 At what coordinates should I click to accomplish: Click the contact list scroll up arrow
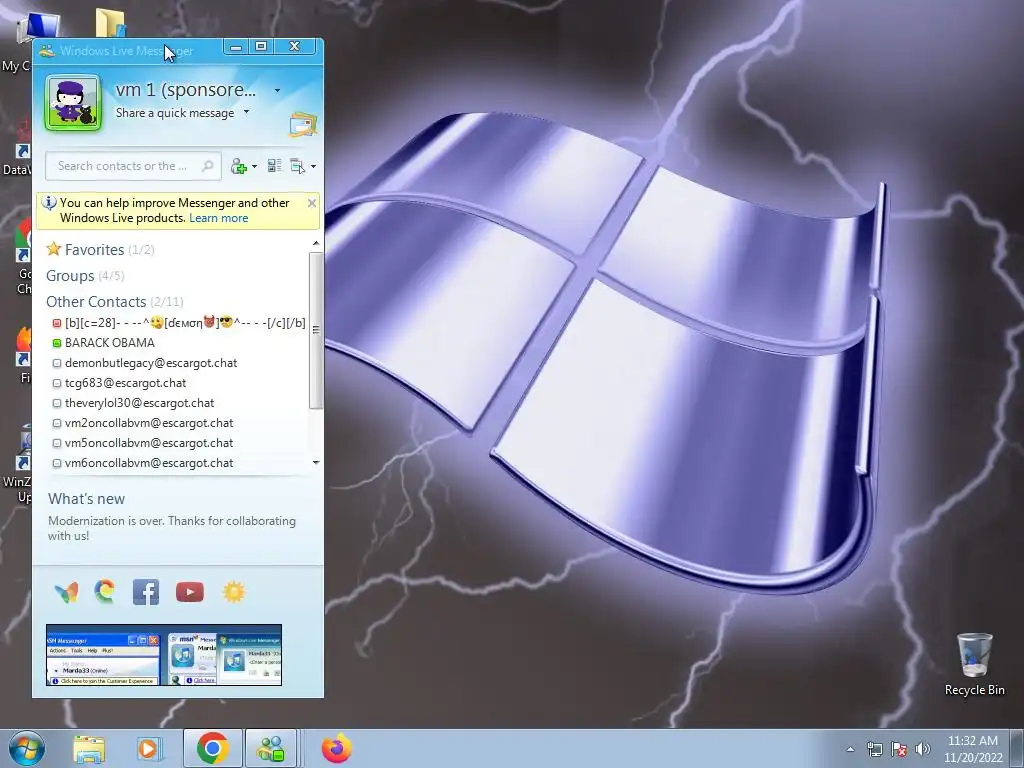pos(316,244)
